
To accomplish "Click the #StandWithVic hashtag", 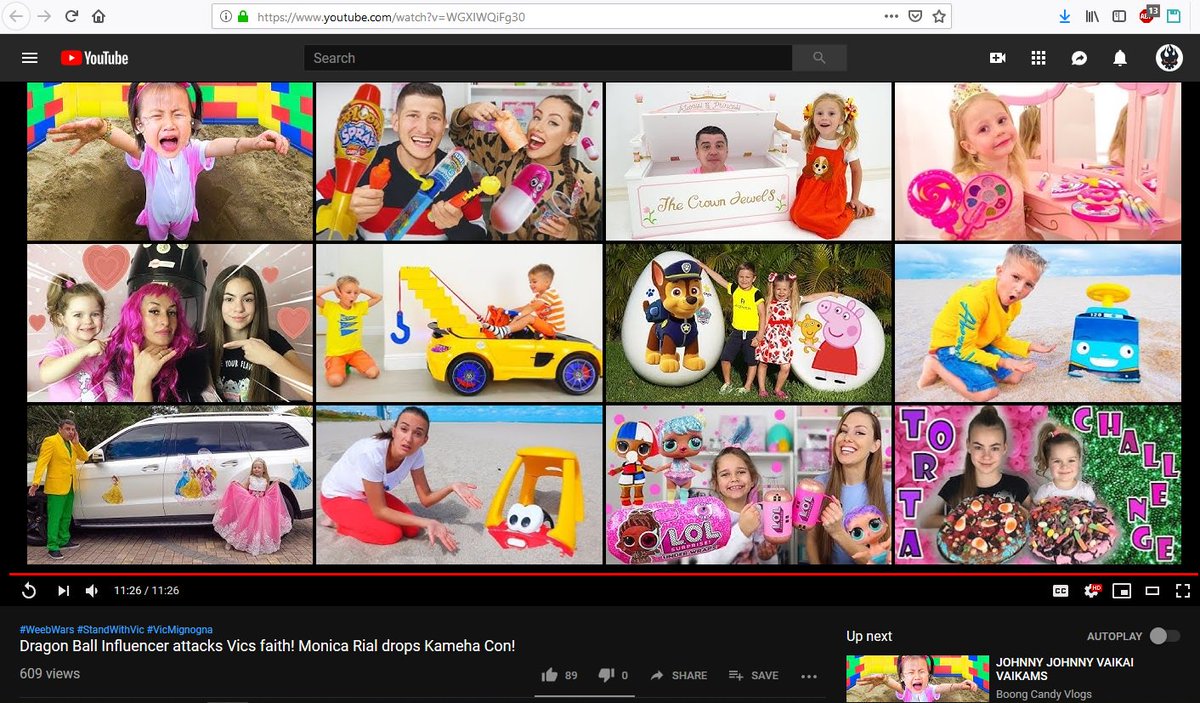I will [109, 629].
